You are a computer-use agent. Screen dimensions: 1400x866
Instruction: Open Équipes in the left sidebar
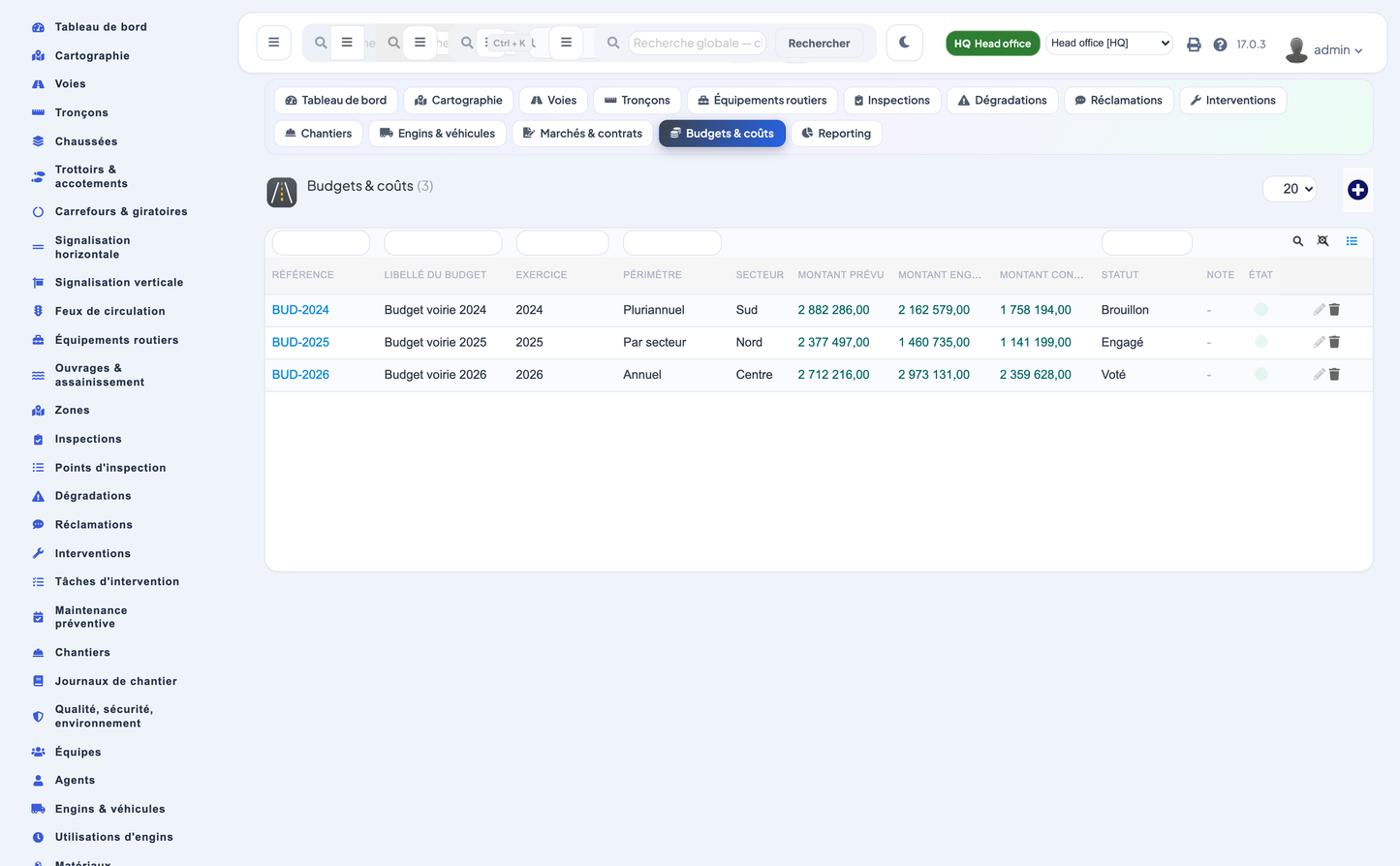(78, 752)
